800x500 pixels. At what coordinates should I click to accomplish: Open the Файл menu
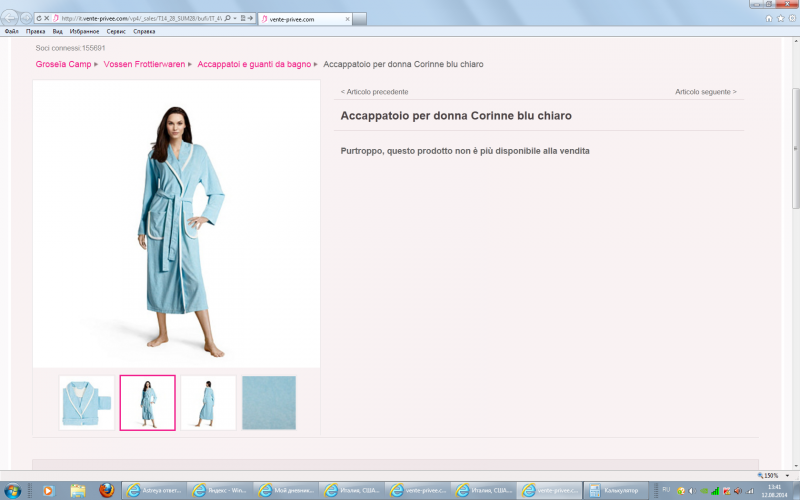pyautogui.click(x=11, y=31)
